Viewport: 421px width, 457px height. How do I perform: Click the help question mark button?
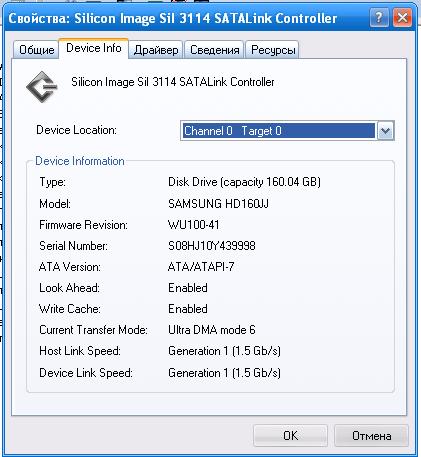click(x=379, y=17)
